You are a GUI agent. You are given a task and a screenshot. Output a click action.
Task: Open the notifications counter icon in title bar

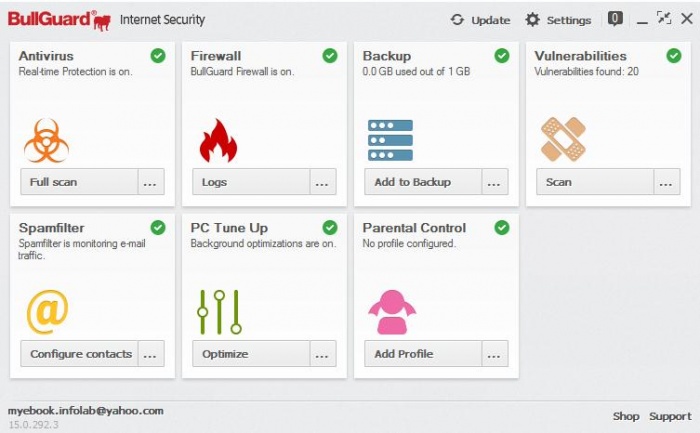click(615, 18)
